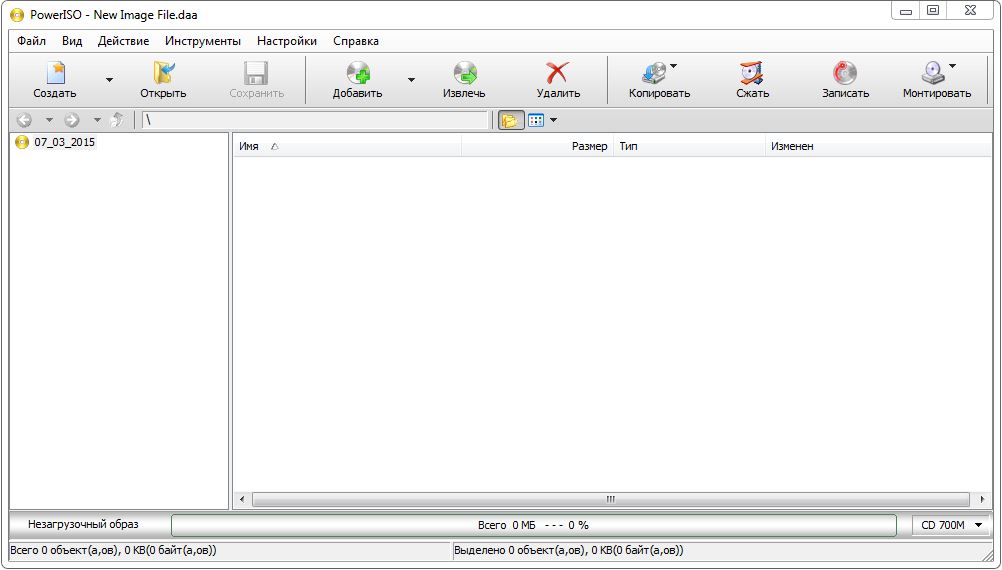
Task: Open the Действие menu
Action: (123, 41)
